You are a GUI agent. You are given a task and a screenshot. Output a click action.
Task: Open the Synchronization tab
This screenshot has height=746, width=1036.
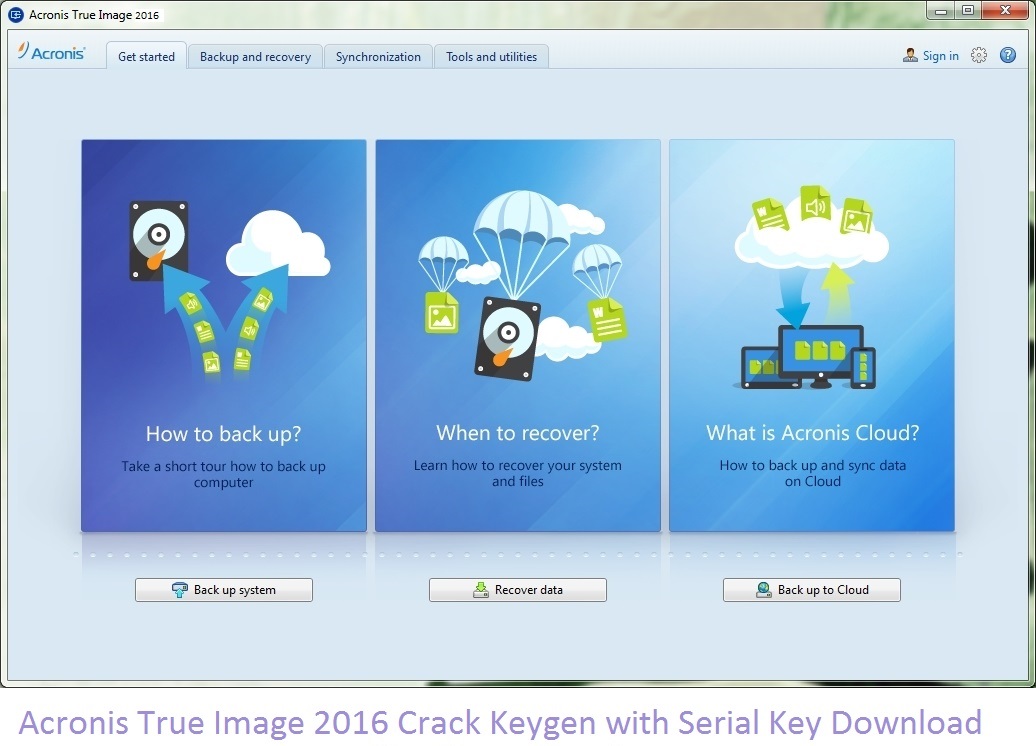pos(378,57)
